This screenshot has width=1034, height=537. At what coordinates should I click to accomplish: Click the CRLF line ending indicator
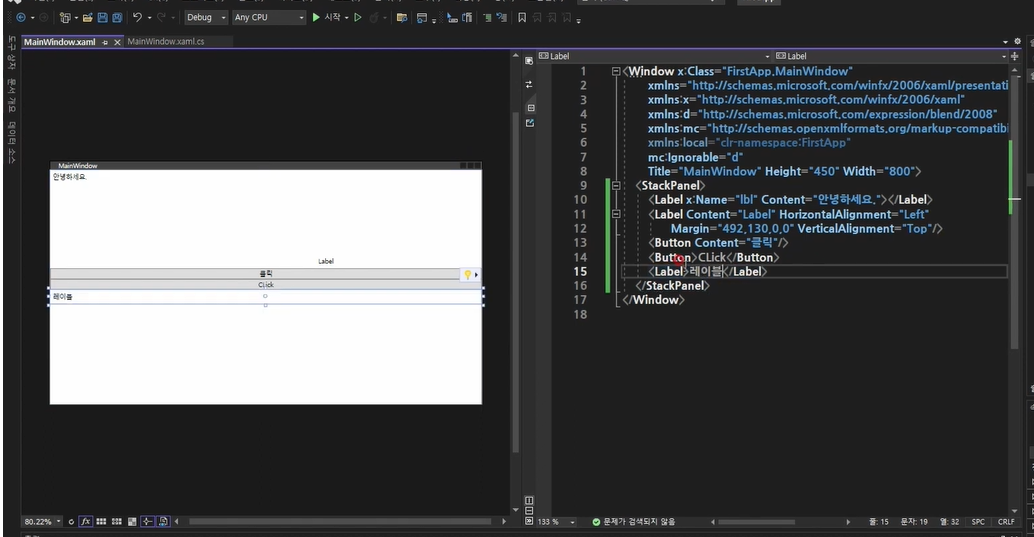pos(1006,521)
